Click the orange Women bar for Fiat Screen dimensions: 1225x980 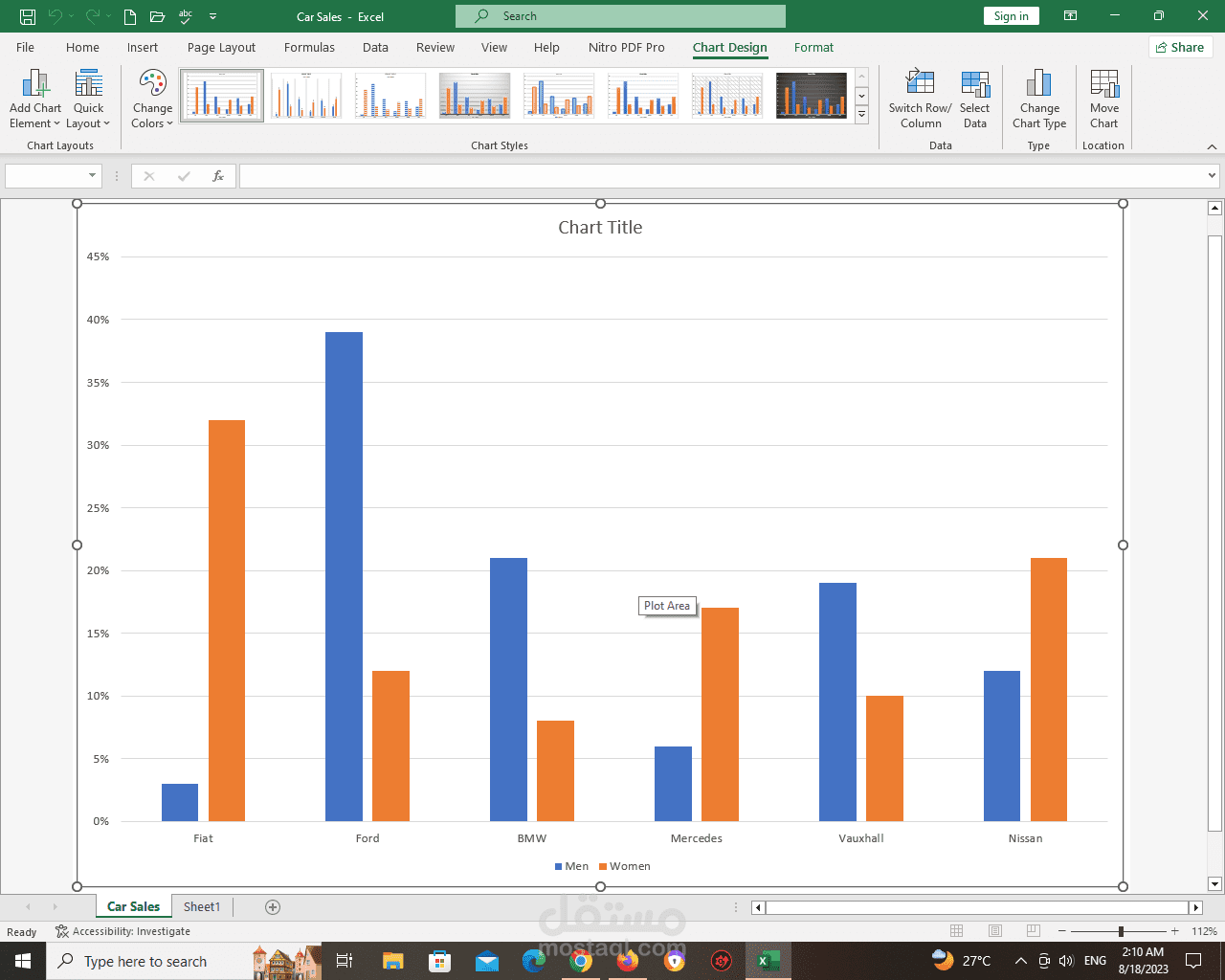click(227, 620)
